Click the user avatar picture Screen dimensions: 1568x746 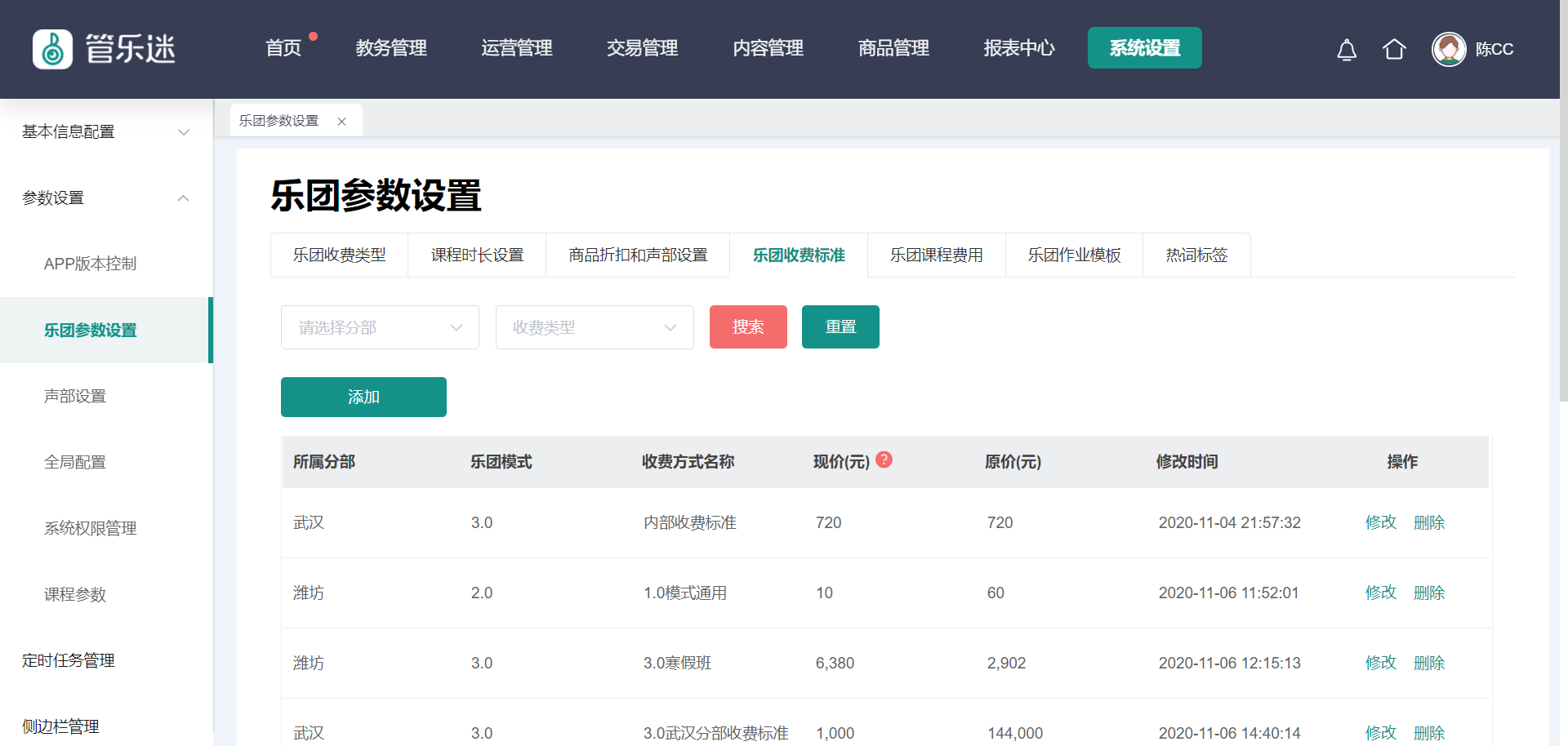[1449, 49]
